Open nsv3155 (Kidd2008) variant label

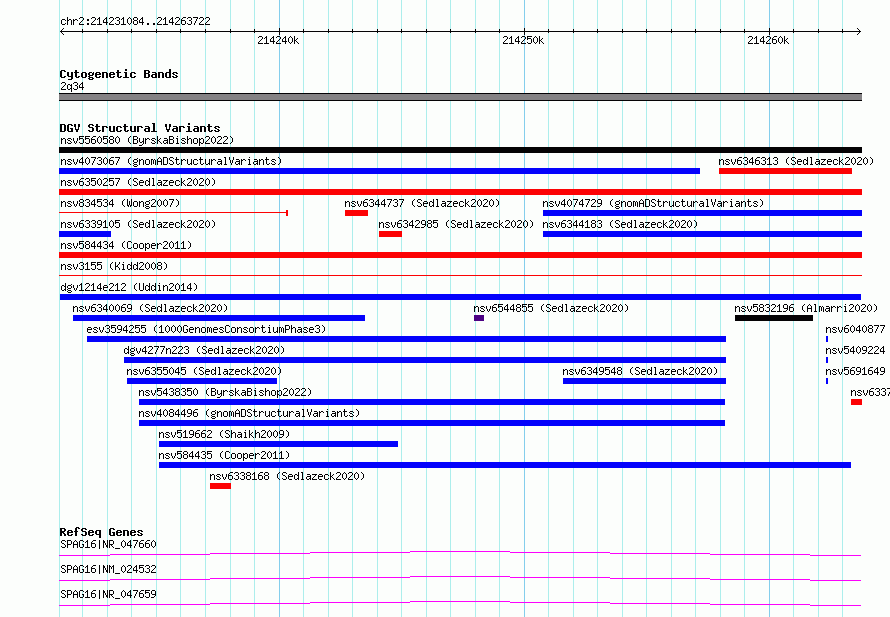click(x=114, y=266)
